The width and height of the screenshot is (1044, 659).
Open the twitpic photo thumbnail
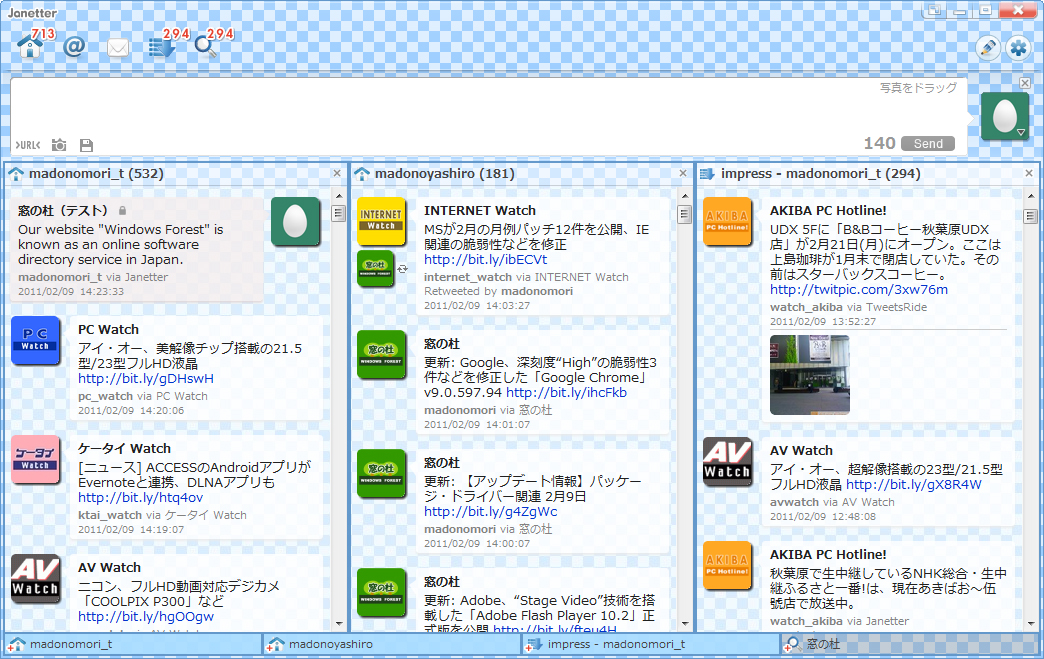pyautogui.click(x=810, y=375)
